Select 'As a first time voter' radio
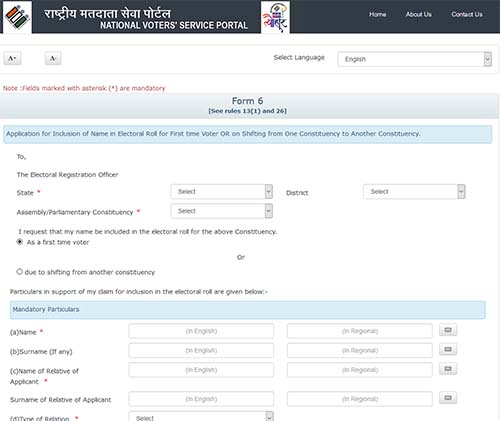Viewport: 500px width, 421px height. (x=20, y=242)
